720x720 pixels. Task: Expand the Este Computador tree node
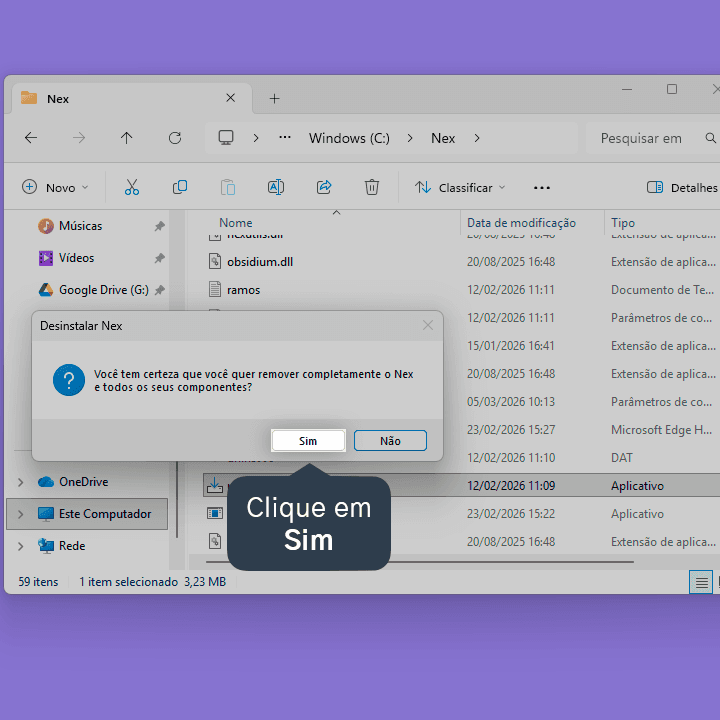20,514
